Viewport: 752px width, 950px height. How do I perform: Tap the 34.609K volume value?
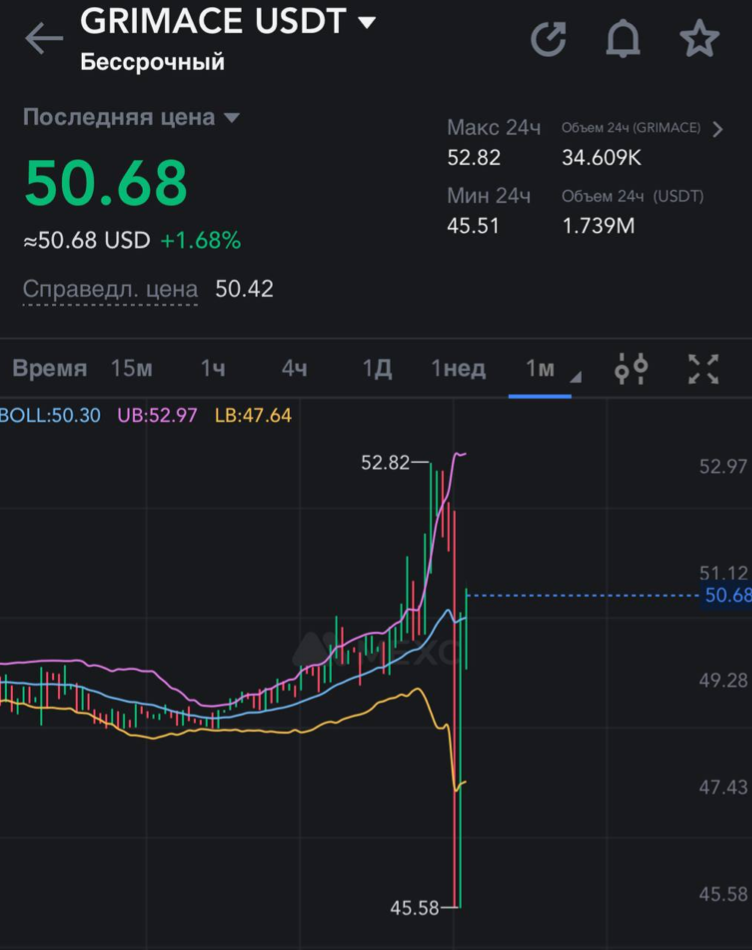(601, 158)
